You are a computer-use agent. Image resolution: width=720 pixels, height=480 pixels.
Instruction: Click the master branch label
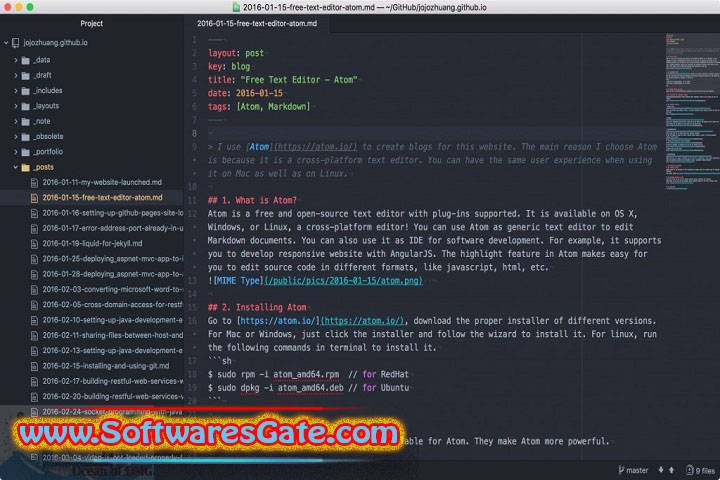[x=637, y=470]
